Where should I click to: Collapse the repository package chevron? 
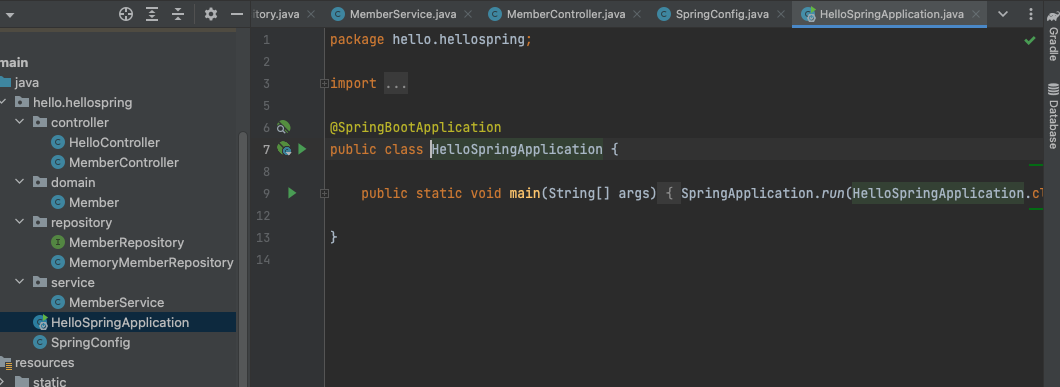[20, 223]
